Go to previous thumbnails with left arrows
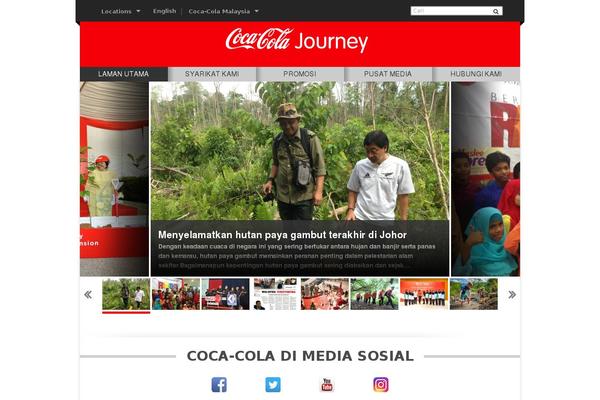 88,294
